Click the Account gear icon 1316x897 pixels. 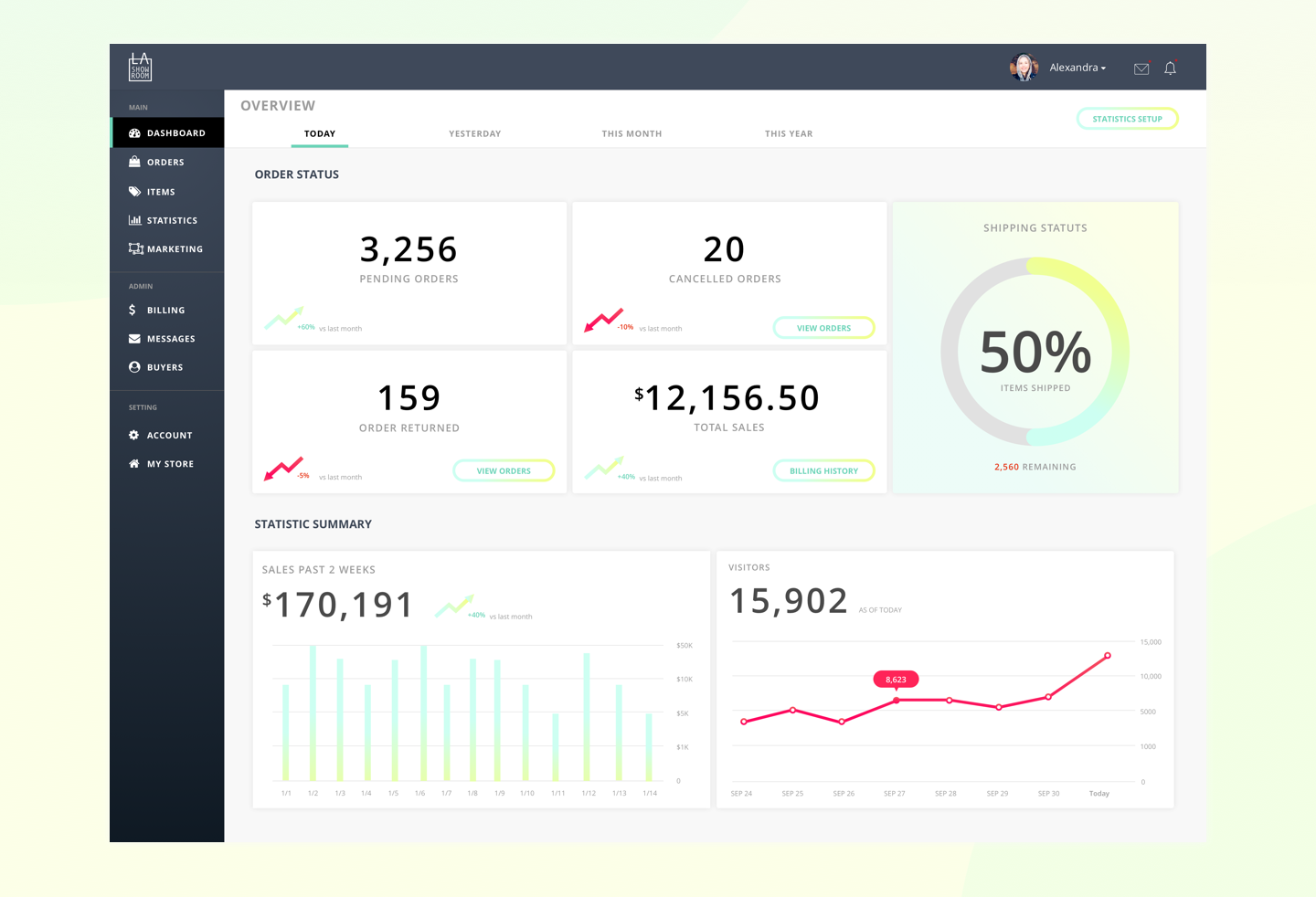point(134,436)
